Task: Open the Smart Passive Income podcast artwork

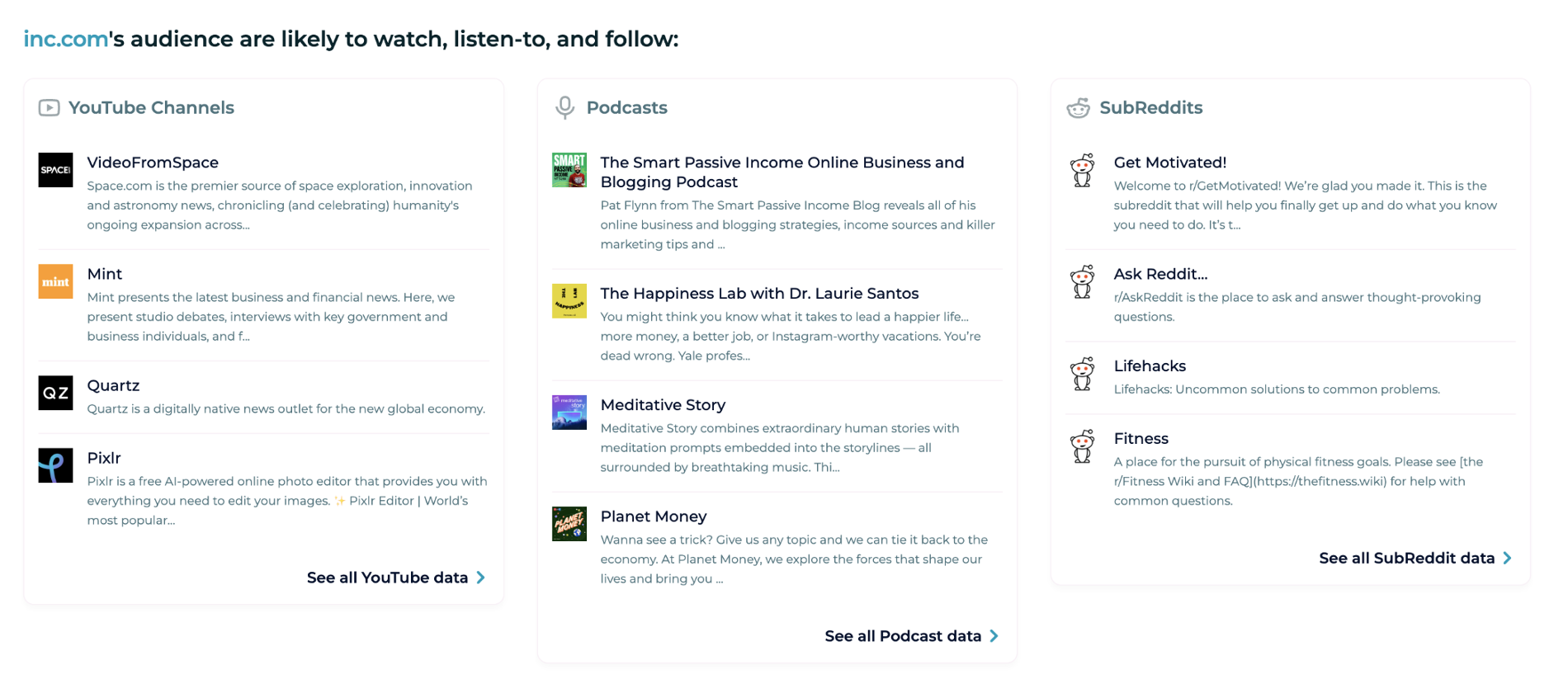Action: (569, 170)
